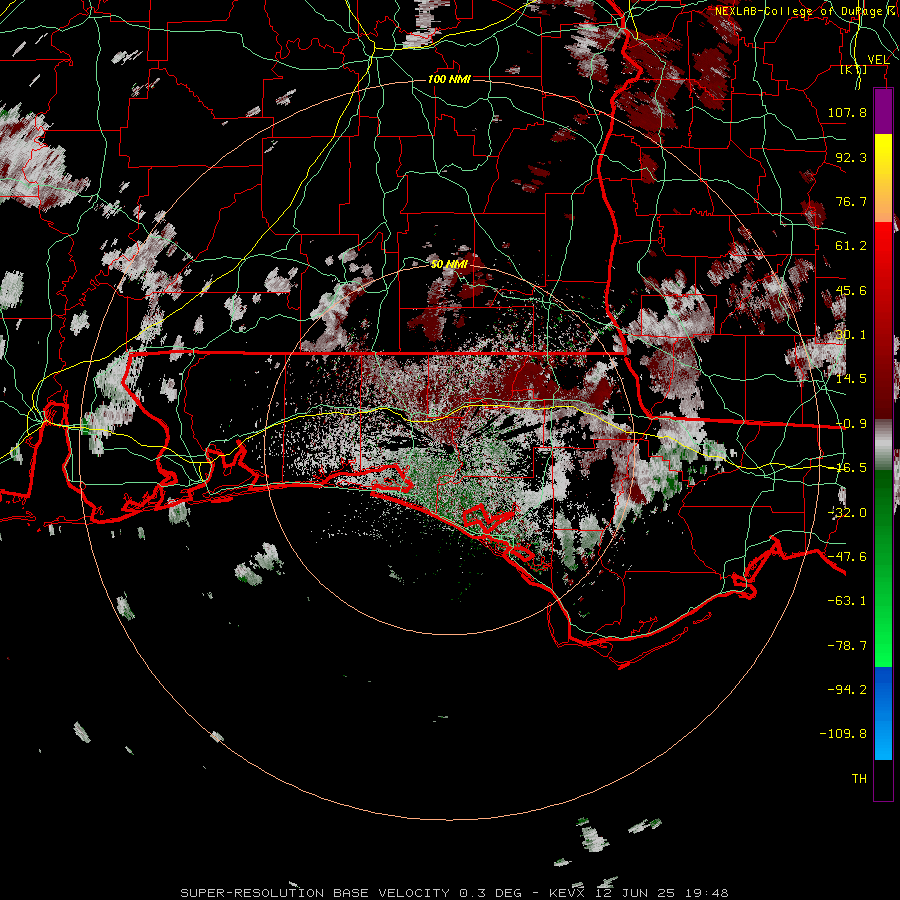900x900 pixels.
Task: Click the Super-Resolution Base Velocity caption
Action: click(x=454, y=893)
